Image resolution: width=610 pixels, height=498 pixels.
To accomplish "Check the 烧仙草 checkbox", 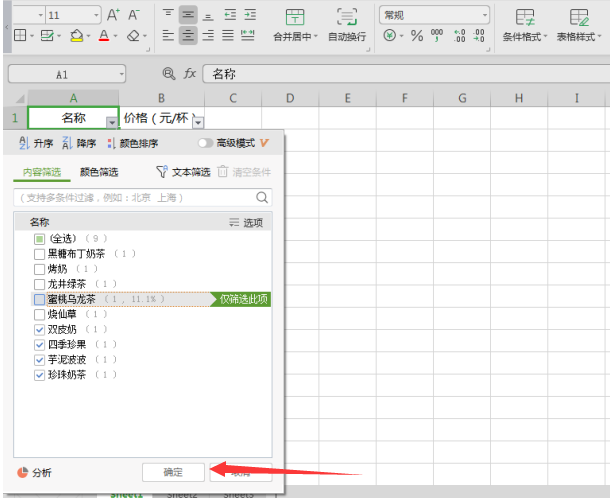I will [x=39, y=314].
